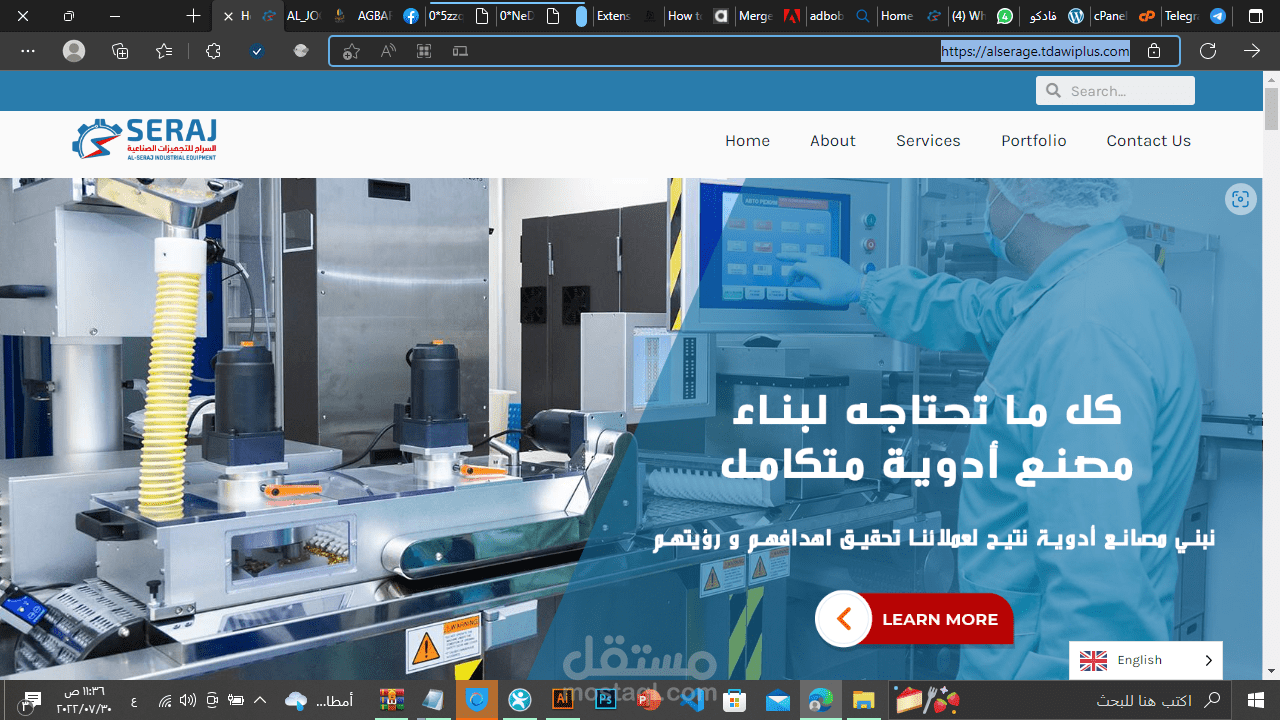Open the Services navigation link

928,141
